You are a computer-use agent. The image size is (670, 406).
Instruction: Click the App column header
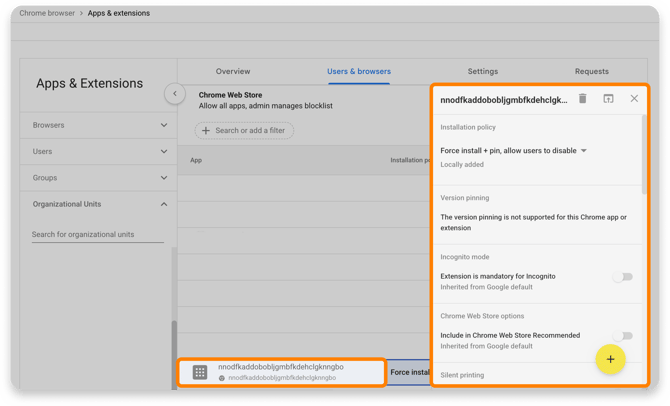click(x=196, y=160)
